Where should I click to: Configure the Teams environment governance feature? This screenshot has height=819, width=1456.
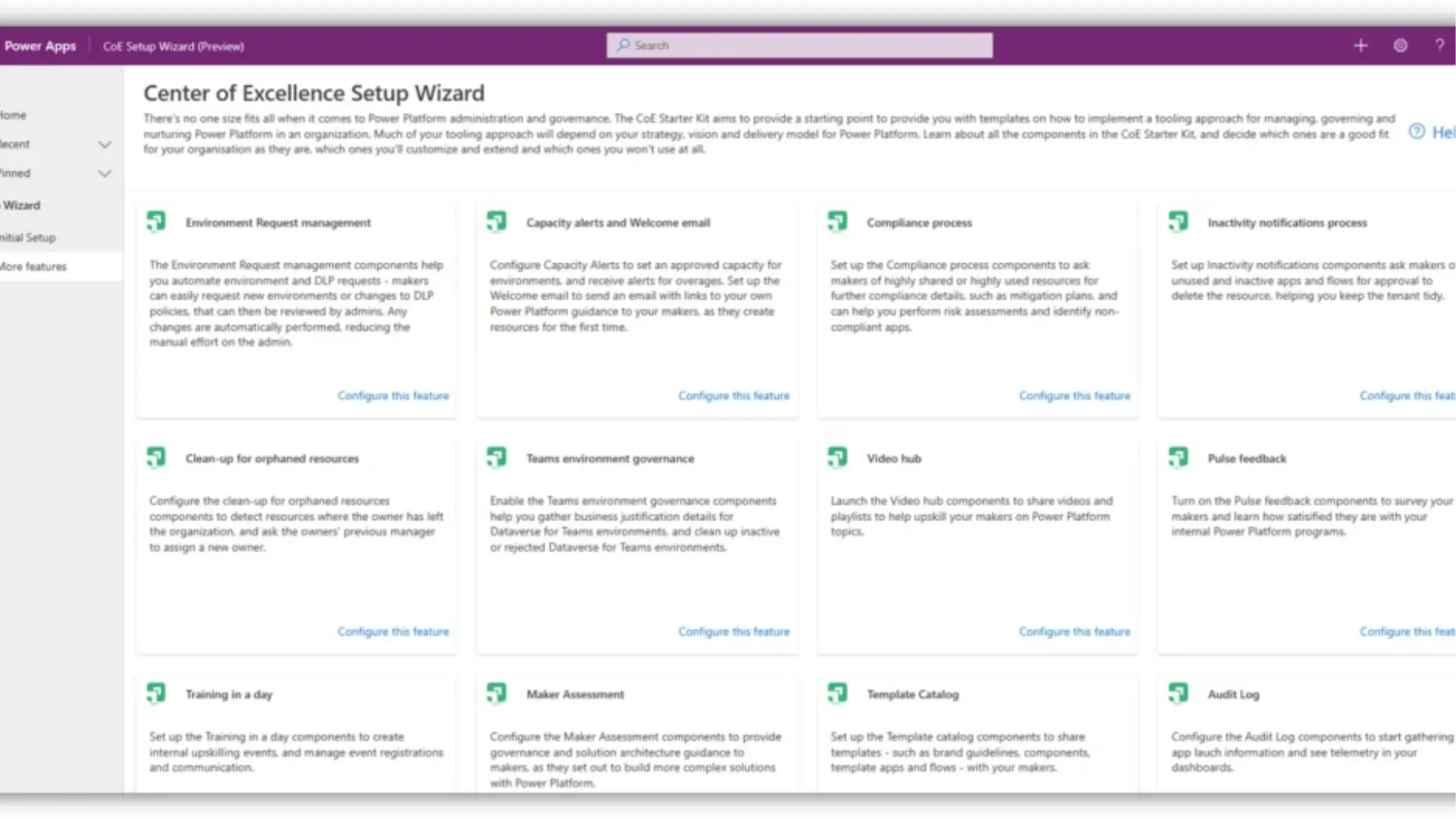pyautogui.click(x=733, y=632)
